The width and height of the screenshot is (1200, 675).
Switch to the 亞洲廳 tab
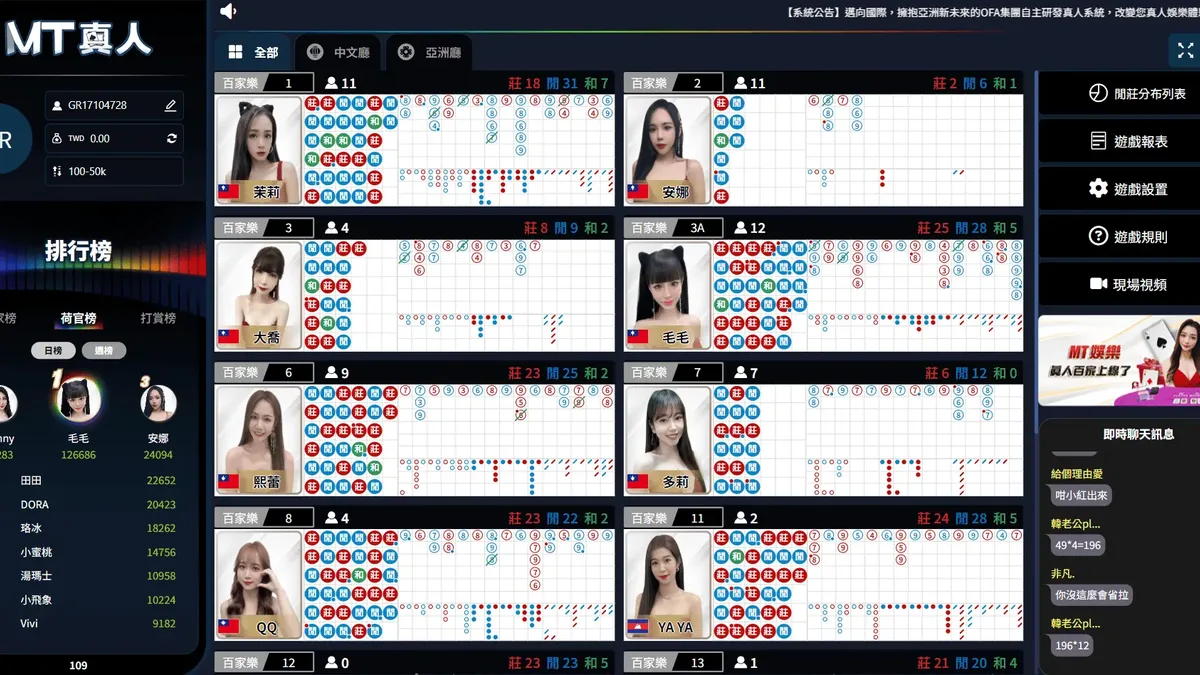point(429,52)
